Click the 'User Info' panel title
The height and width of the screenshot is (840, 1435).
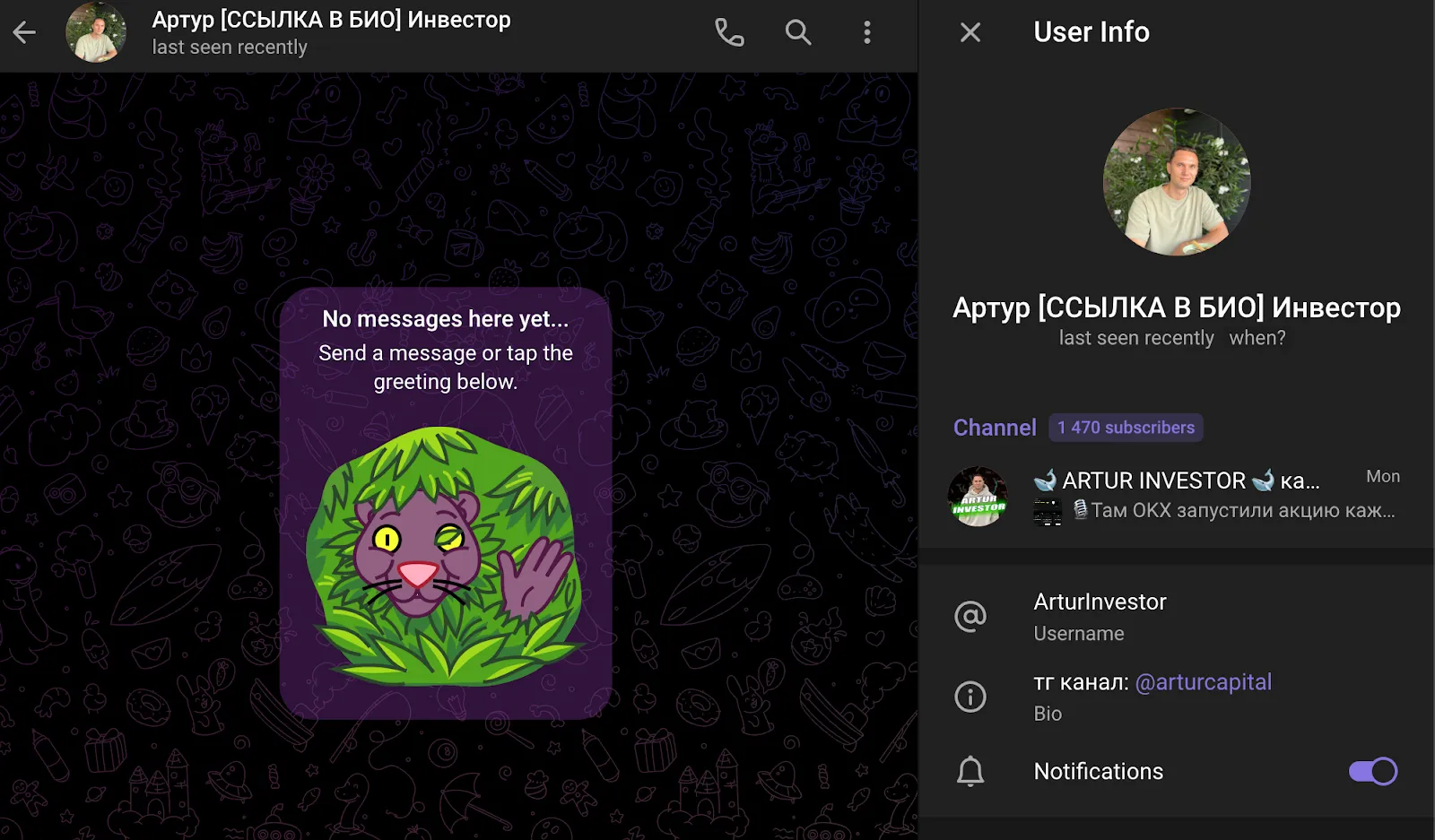(1091, 32)
